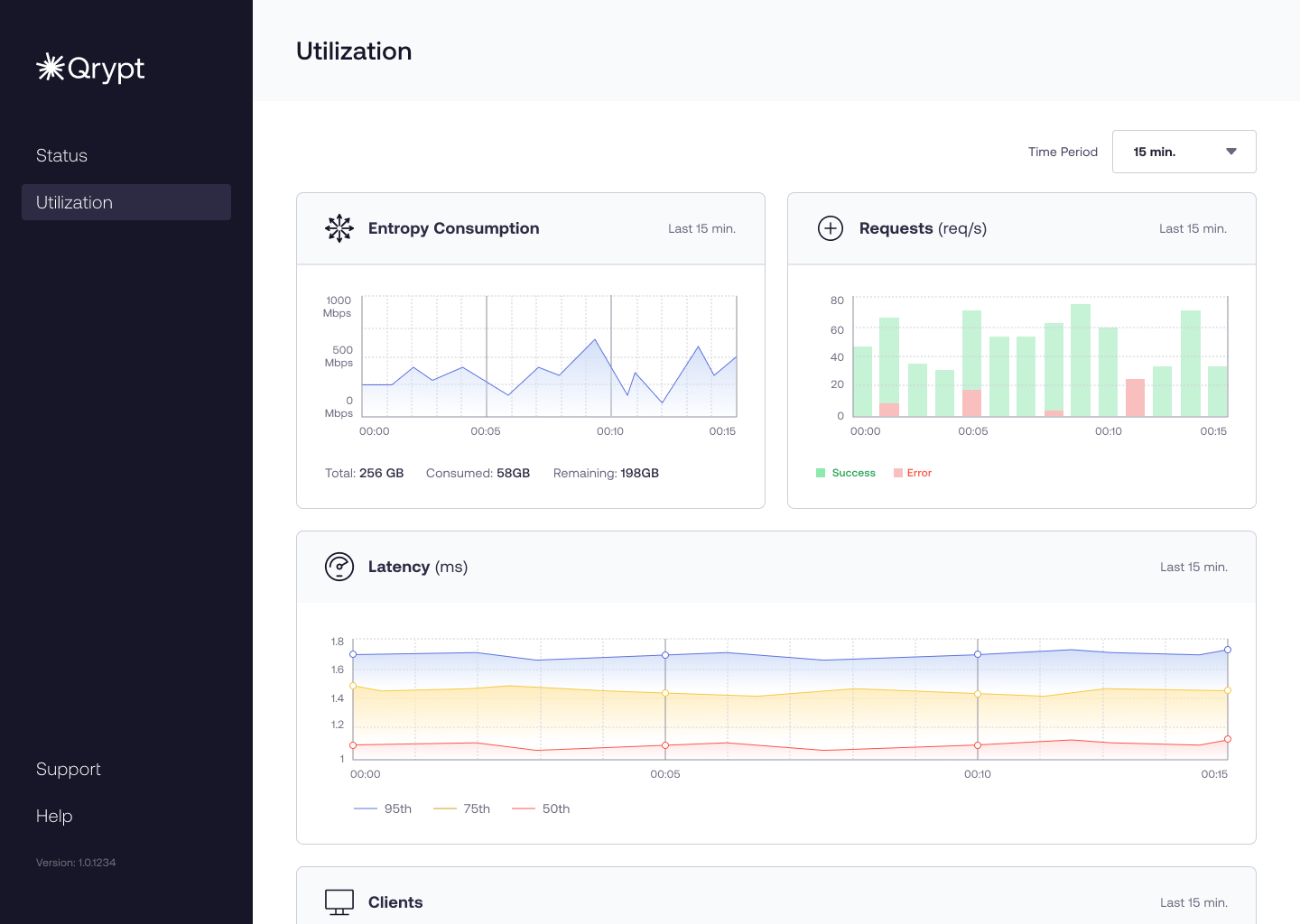Click the 75th percentile legend entry
1300x924 pixels.
click(461, 808)
